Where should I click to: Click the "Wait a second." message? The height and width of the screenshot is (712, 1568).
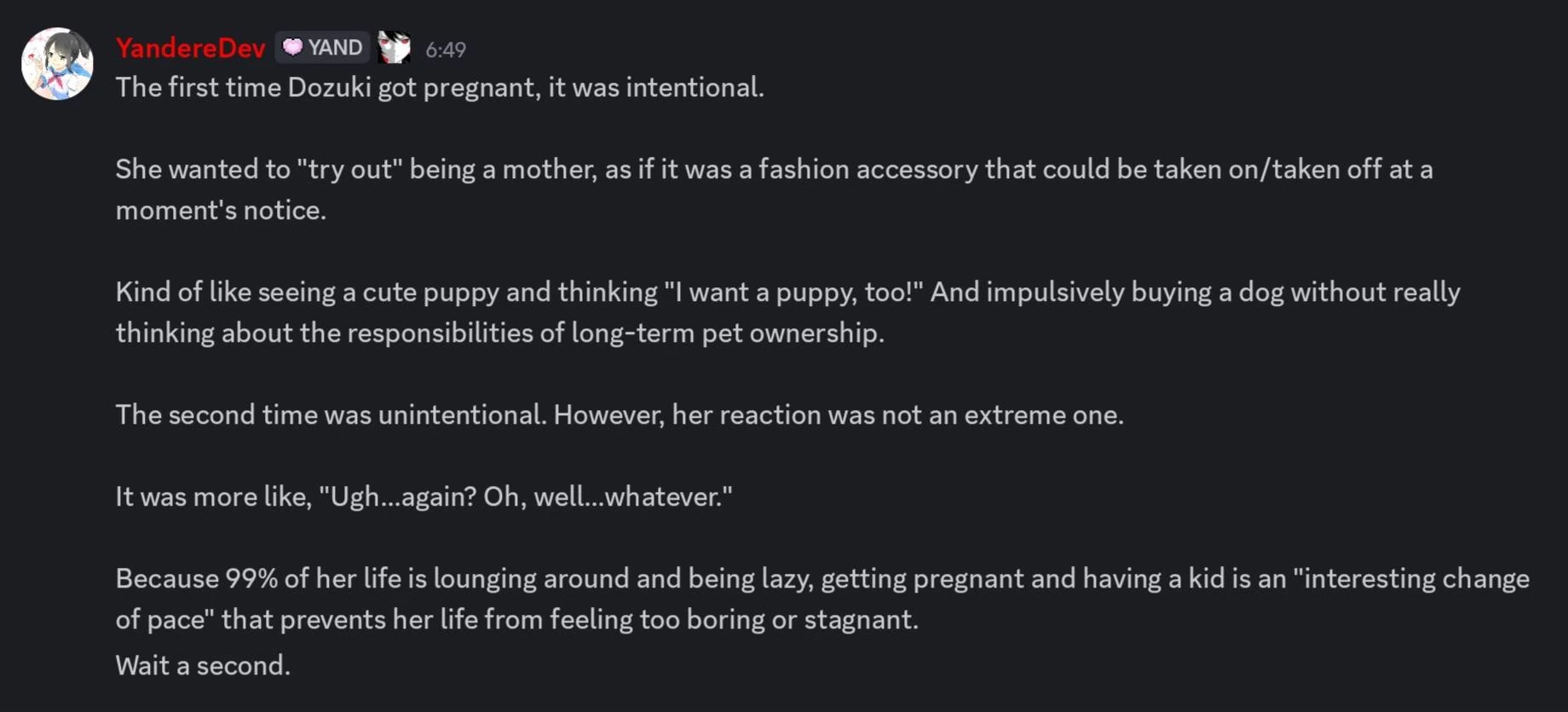pos(203,666)
